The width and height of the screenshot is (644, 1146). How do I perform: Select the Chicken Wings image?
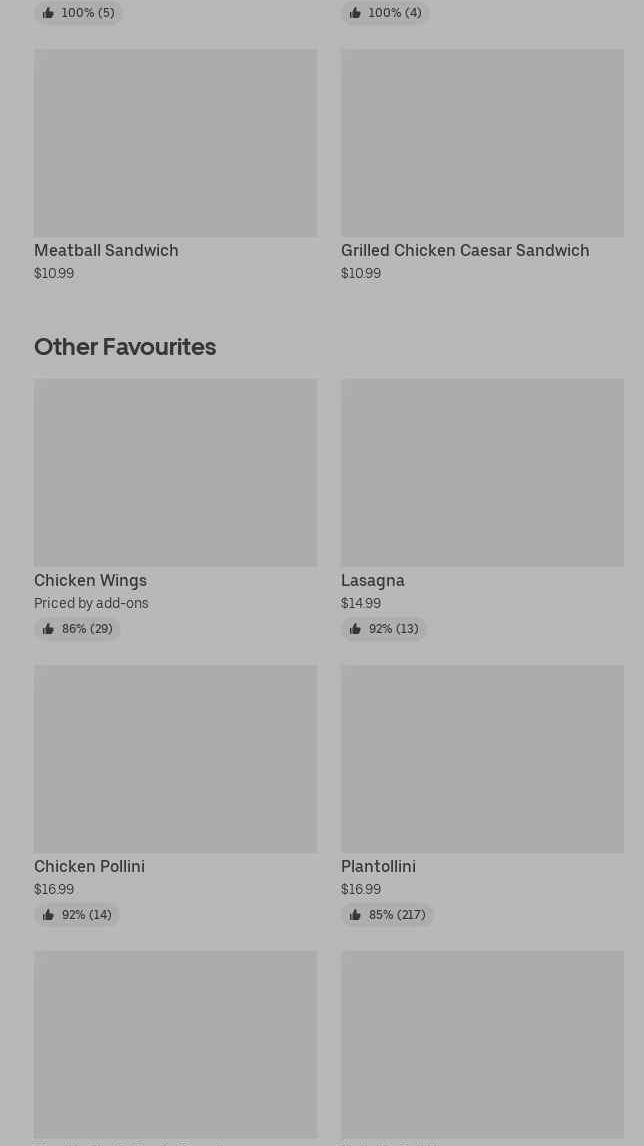[x=175, y=472]
